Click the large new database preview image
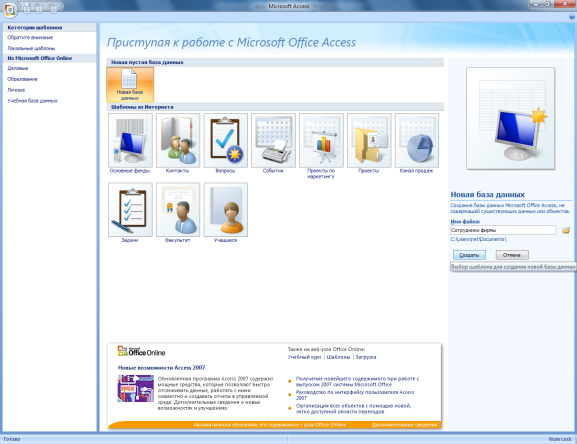577x444 pixels. point(510,118)
